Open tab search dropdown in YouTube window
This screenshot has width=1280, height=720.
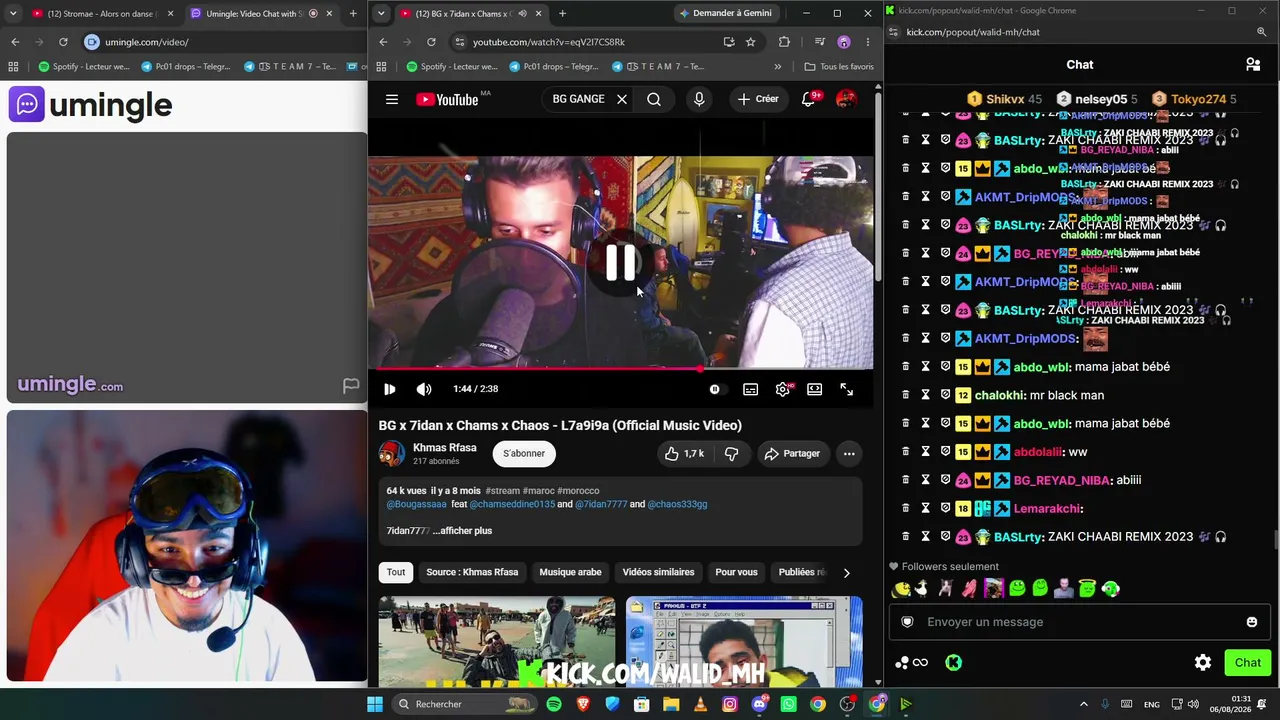tap(381, 13)
